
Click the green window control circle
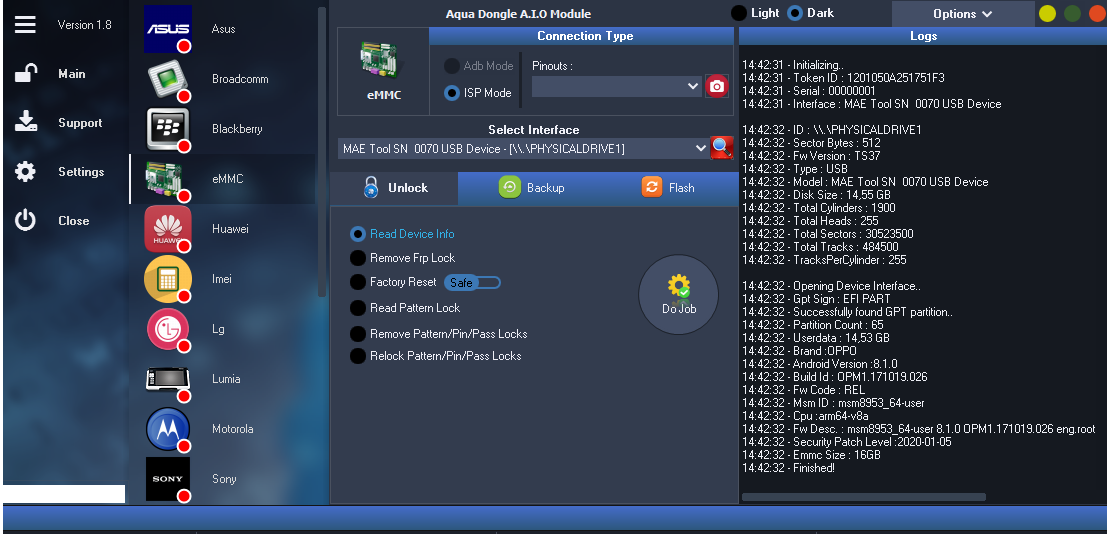click(1072, 13)
